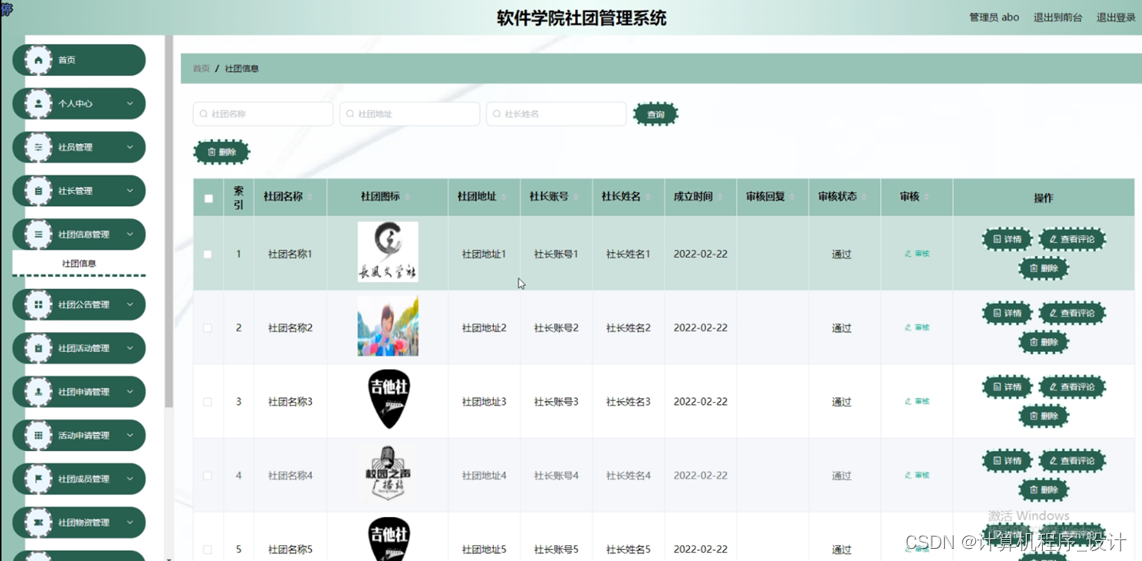
Task: Click 退出登录 in the top bar
Action: click(x=1117, y=17)
